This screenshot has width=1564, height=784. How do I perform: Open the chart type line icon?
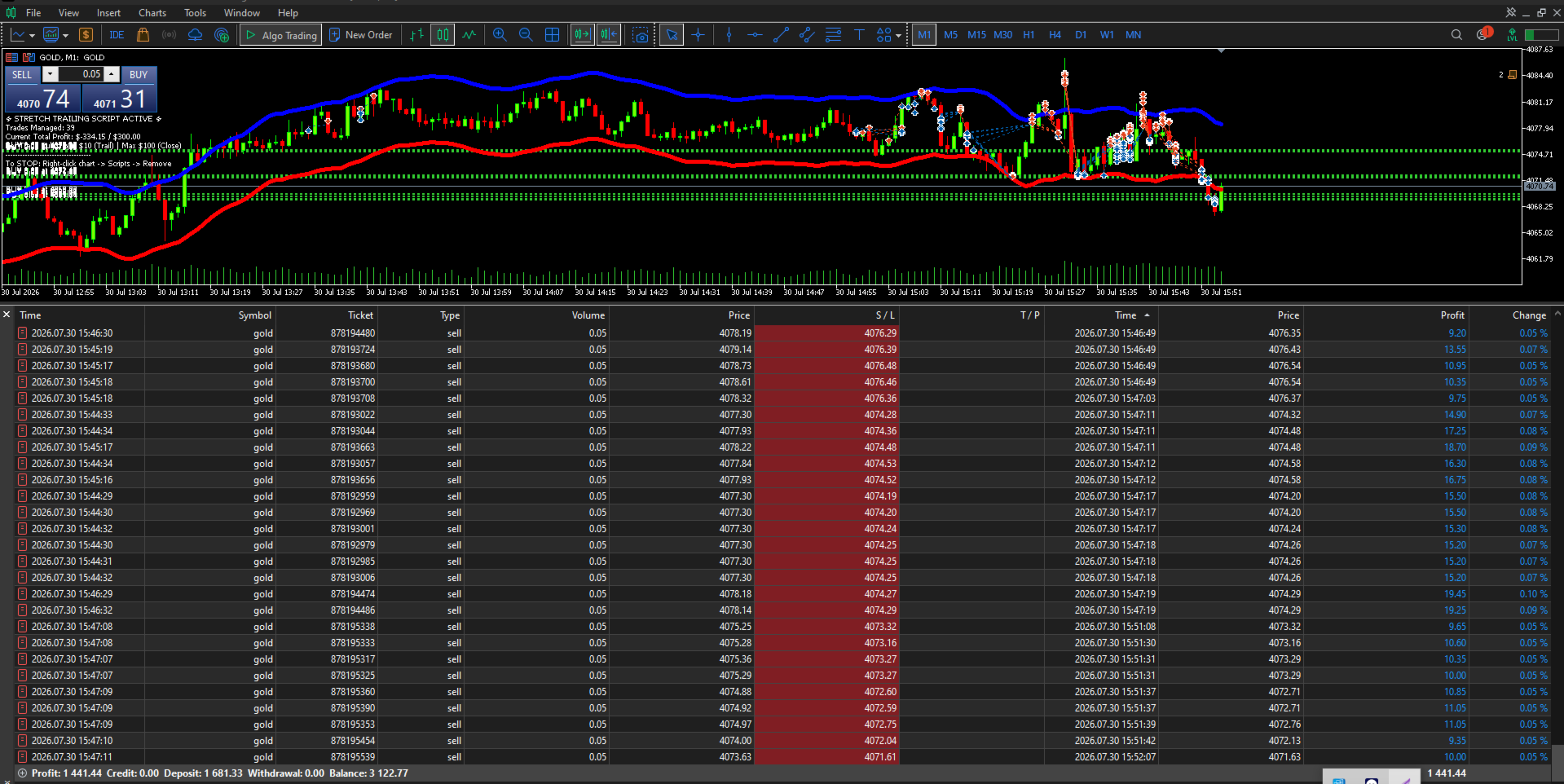point(17,35)
